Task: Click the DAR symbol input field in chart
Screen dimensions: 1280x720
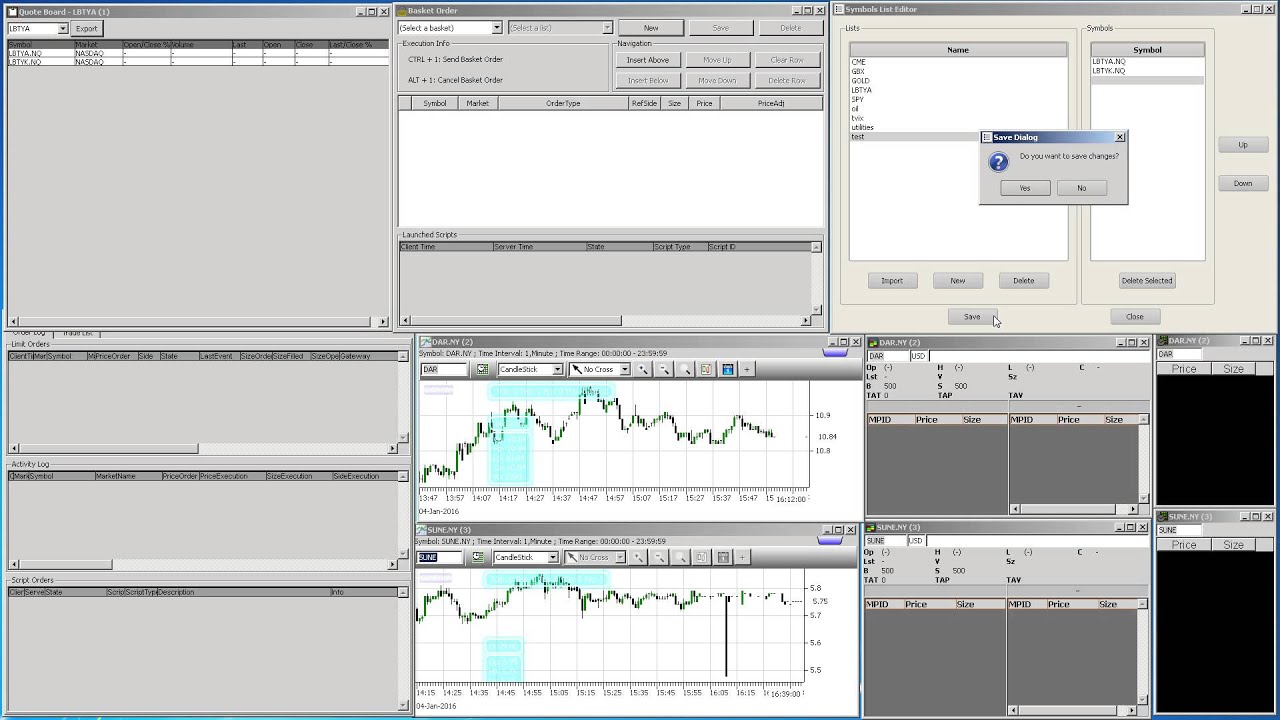Action: (x=444, y=369)
